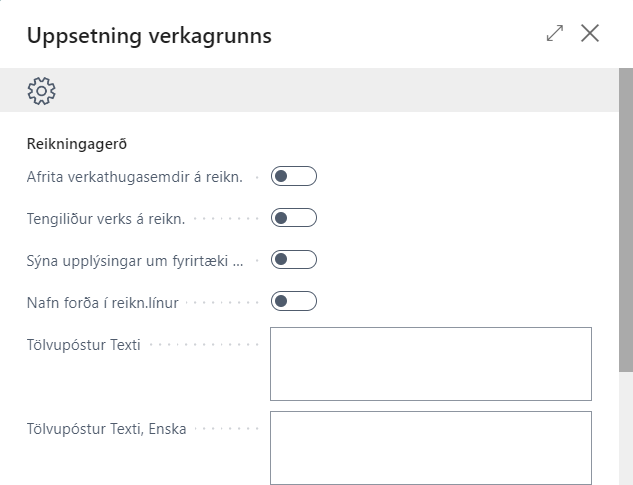
Task: Focus the Tölvupóstur Texti, Enska text area
Action: (430, 447)
